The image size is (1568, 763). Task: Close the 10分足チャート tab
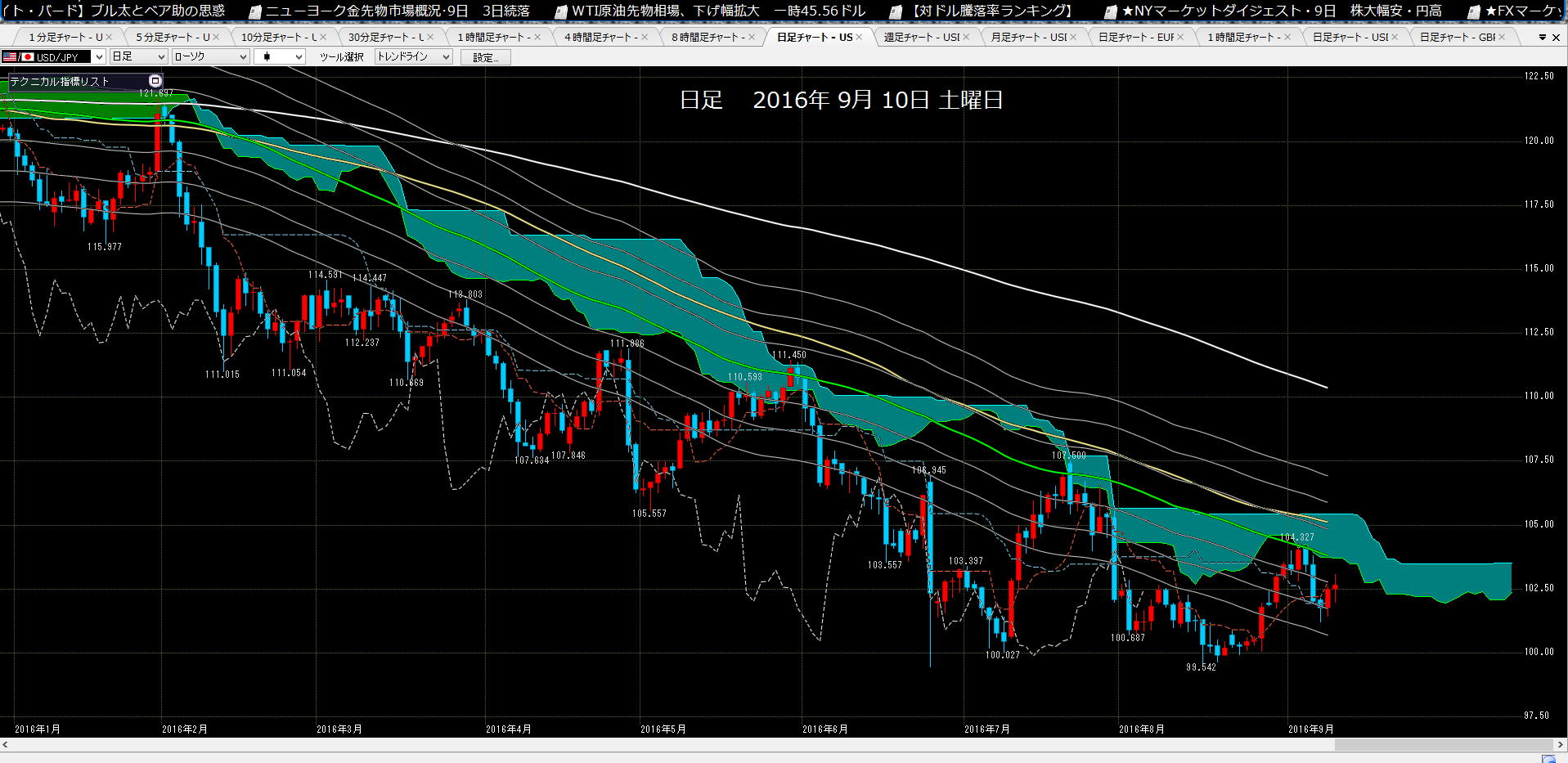[323, 37]
